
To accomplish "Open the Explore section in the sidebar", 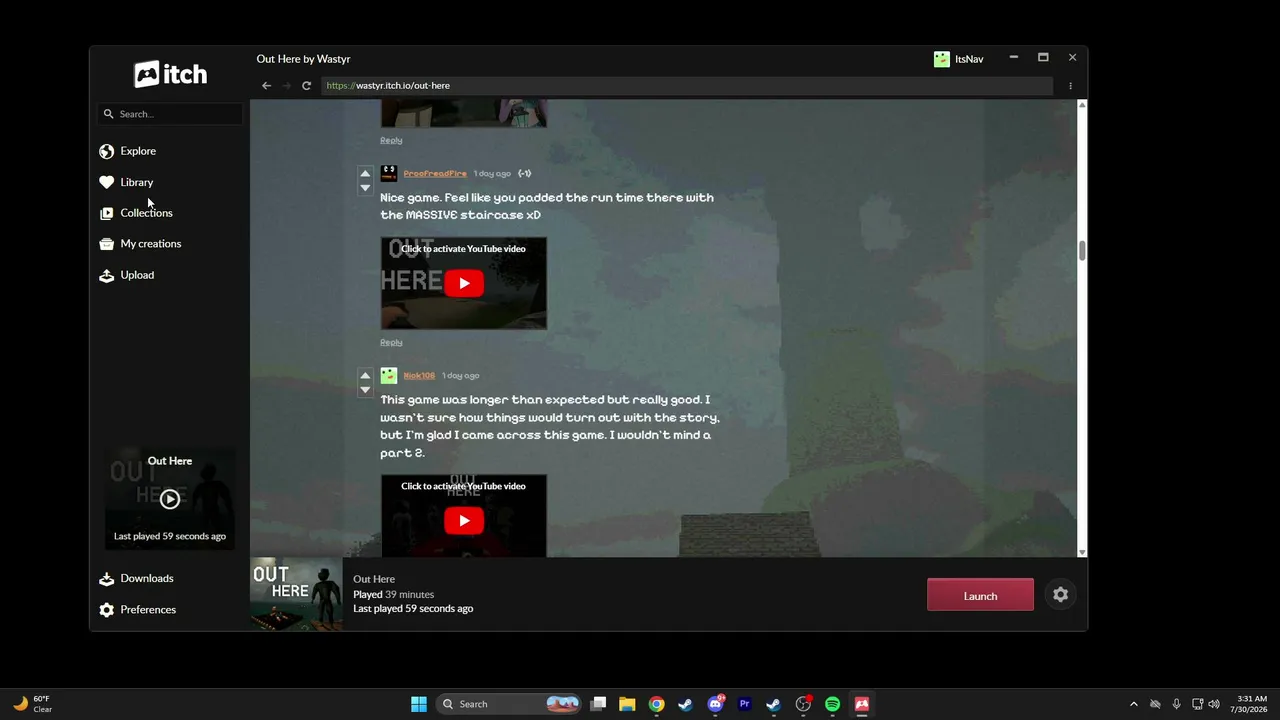I will coord(138,151).
